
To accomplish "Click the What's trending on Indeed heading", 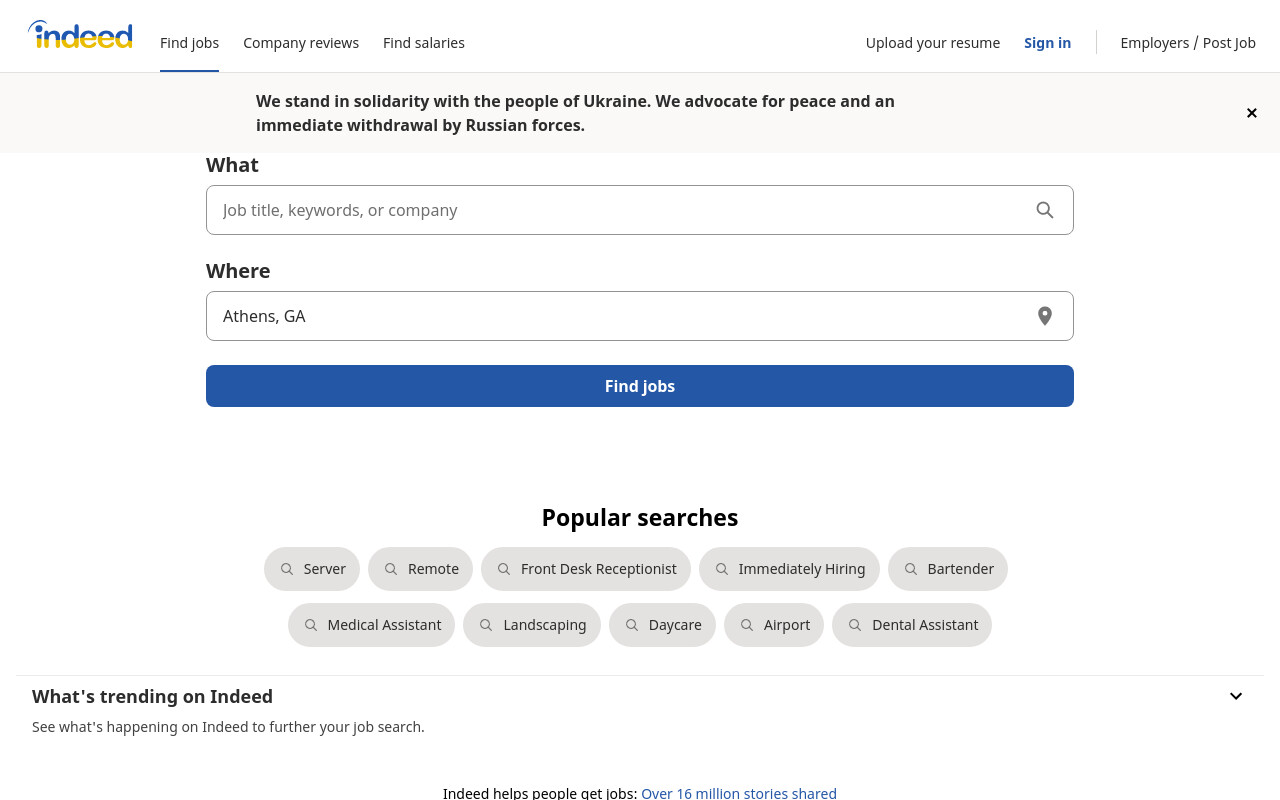I will (x=152, y=696).
